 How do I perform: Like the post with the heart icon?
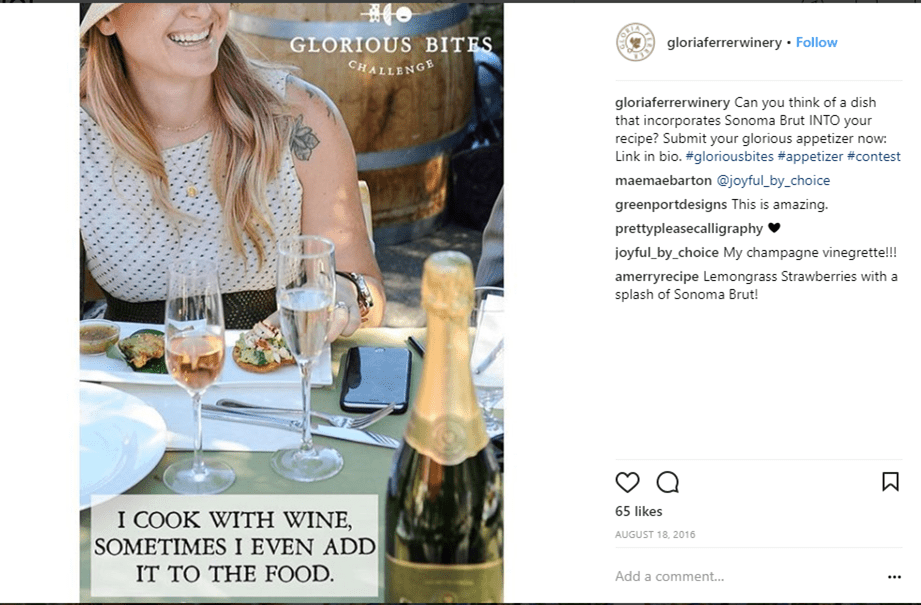627,482
